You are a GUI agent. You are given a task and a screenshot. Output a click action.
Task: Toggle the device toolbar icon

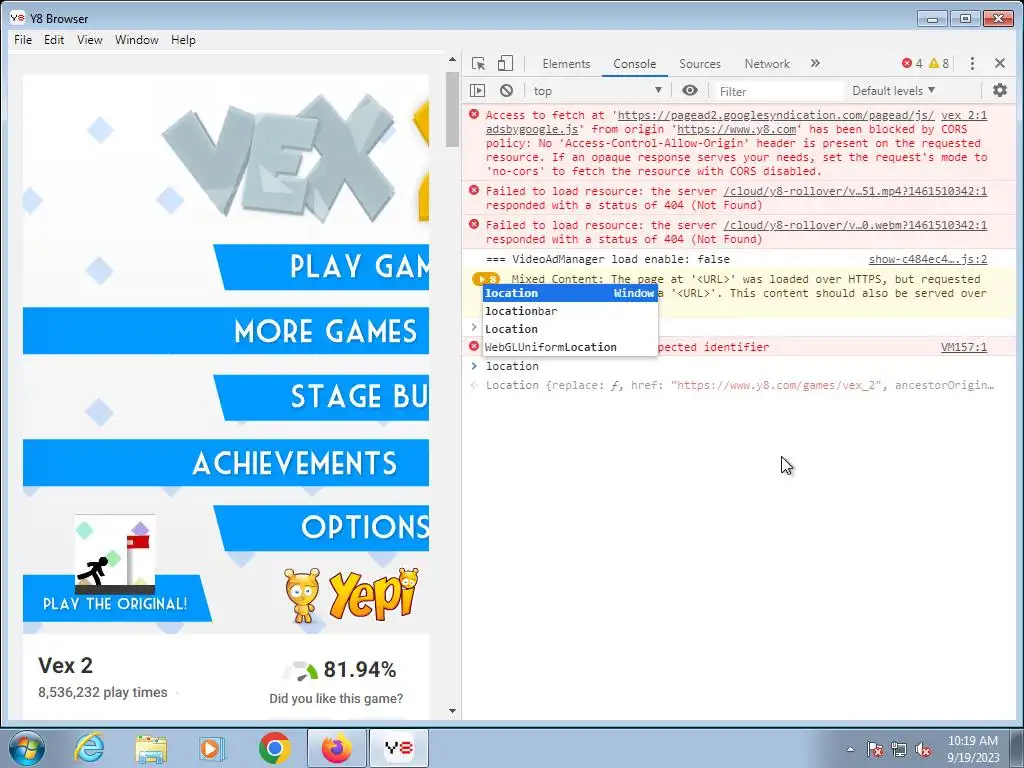coord(505,63)
